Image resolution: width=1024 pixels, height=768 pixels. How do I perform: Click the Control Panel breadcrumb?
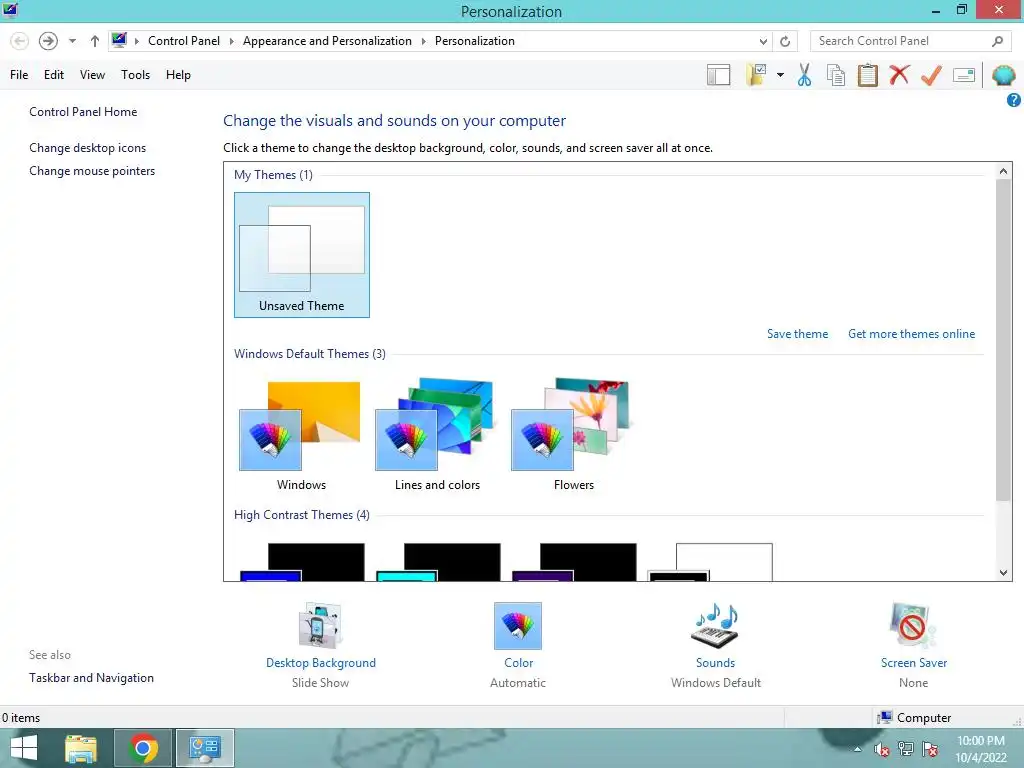coord(184,40)
